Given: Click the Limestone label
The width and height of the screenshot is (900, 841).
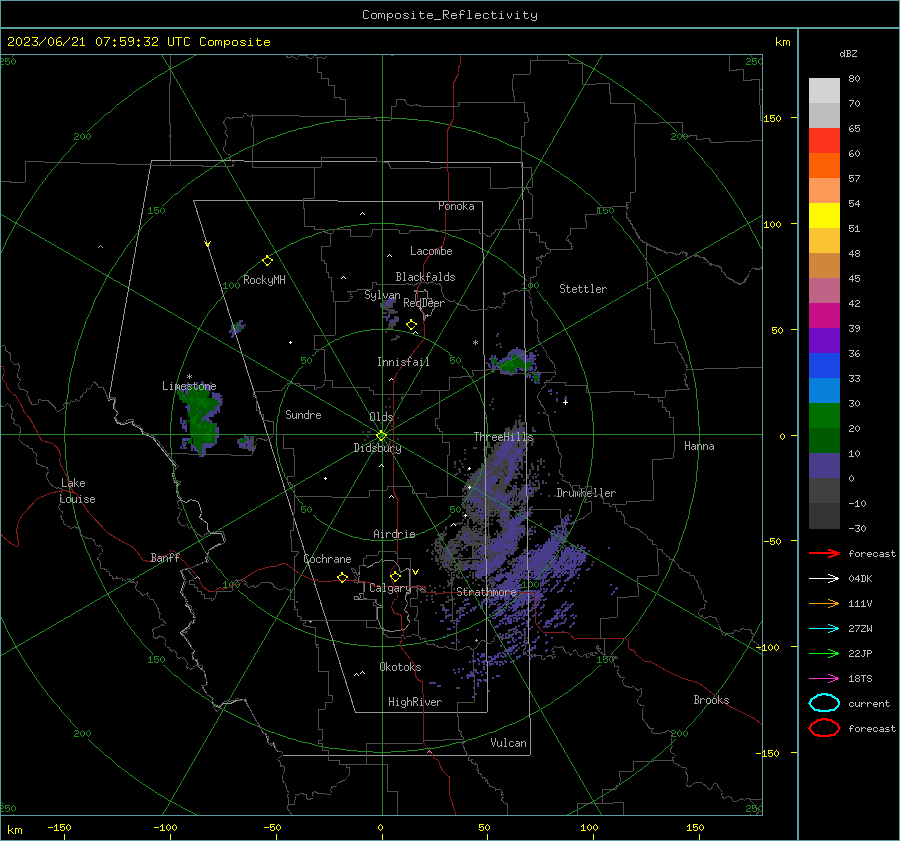Looking at the screenshot, I should click(x=189, y=386).
